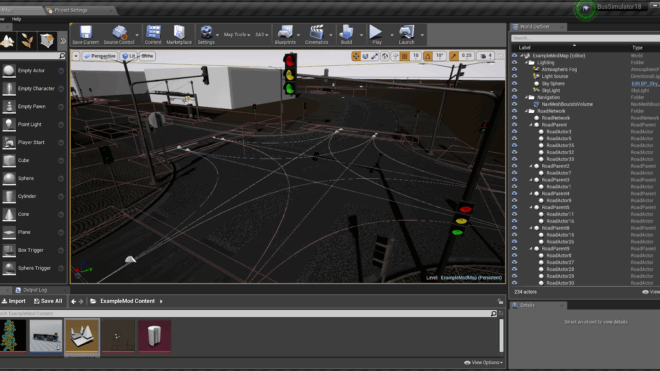Screen dimensions: 660x371
Task: Hide RoadActor3 using its eye icon
Action: point(514,132)
